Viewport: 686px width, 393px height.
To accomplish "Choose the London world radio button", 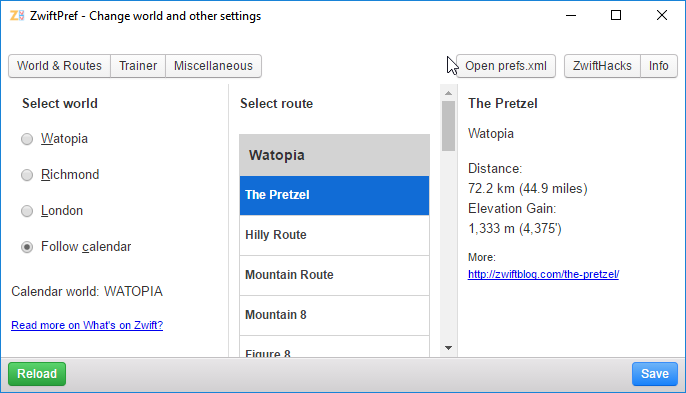I will click(27, 211).
